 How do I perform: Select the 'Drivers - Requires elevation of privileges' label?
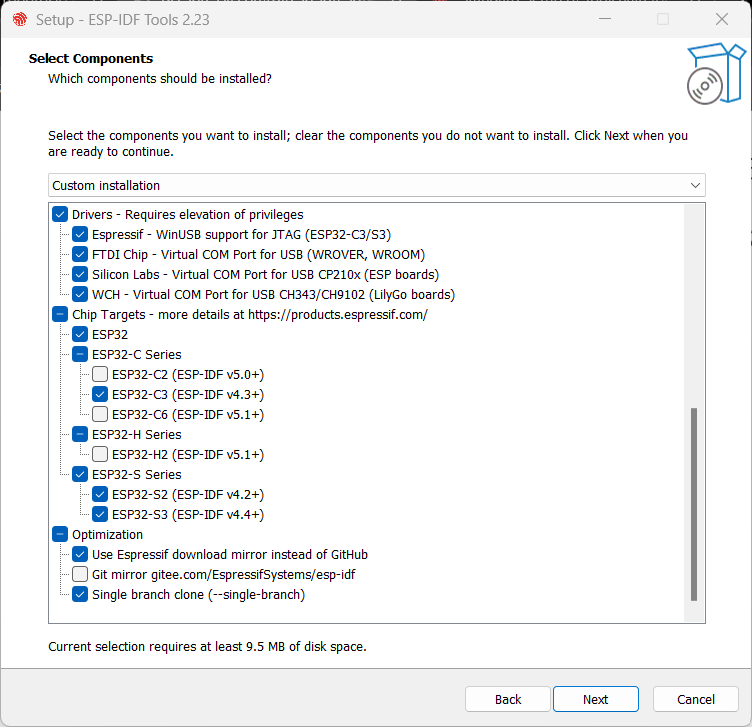[188, 214]
